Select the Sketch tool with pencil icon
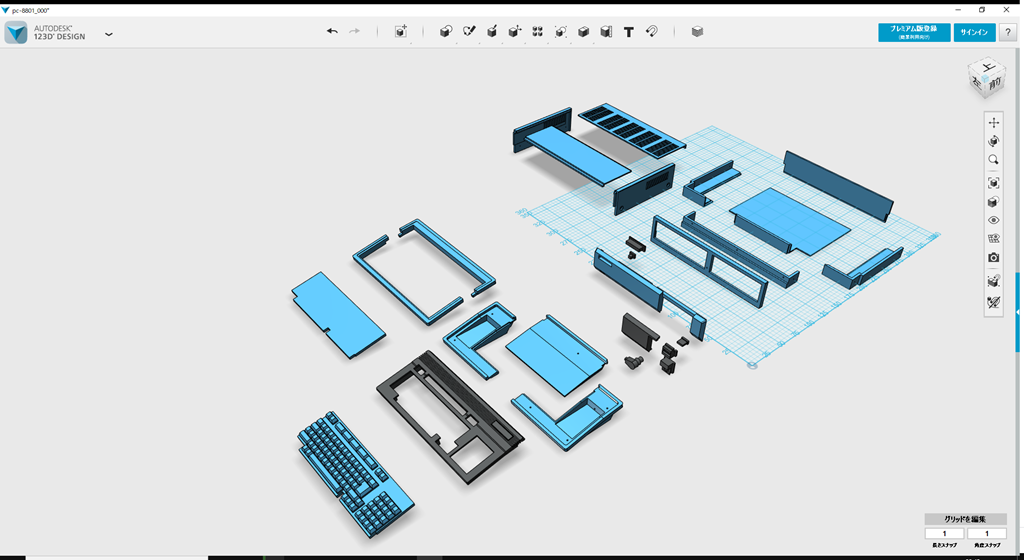Screen dimensions: 1024x560 click(469, 32)
